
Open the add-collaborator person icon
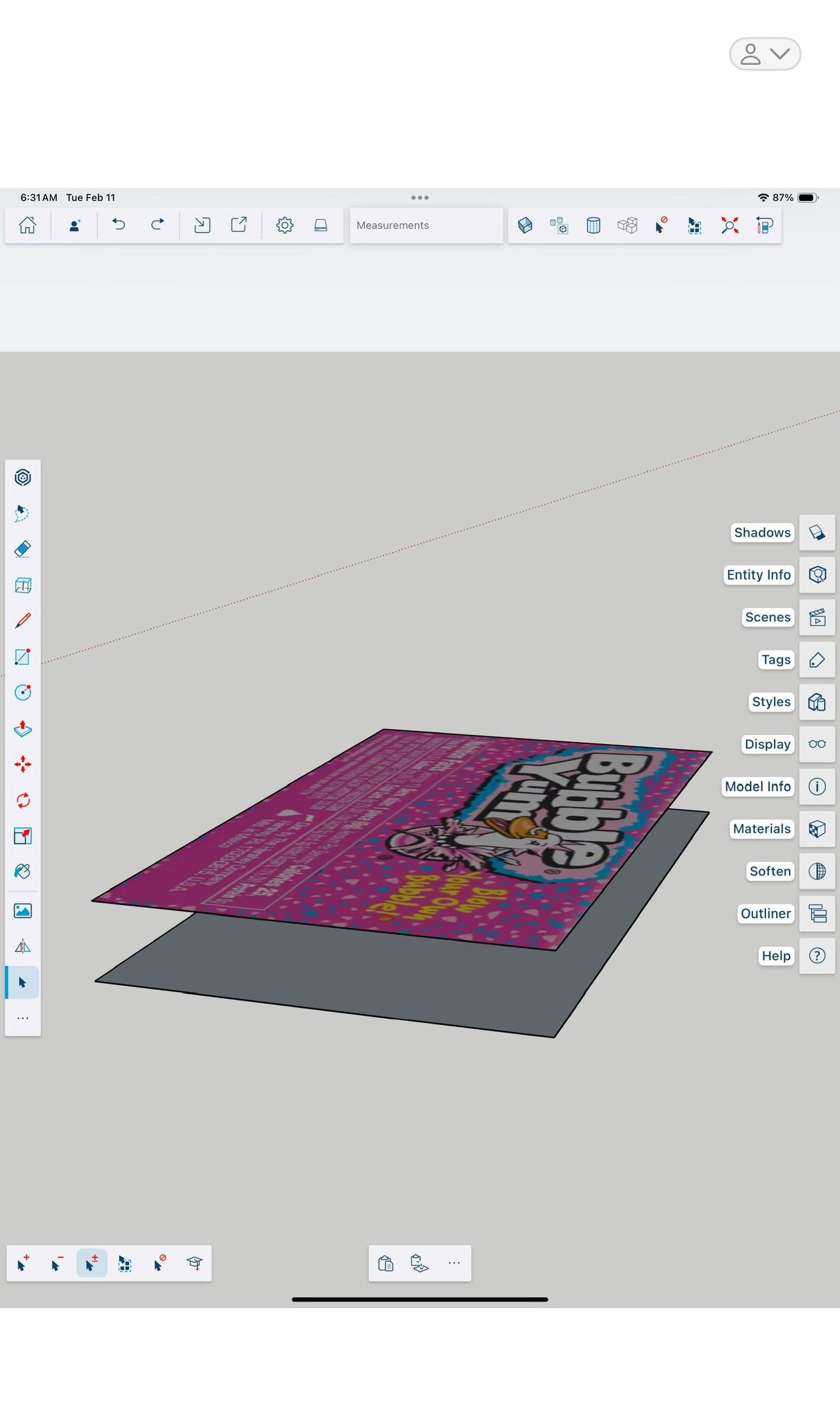click(75, 225)
